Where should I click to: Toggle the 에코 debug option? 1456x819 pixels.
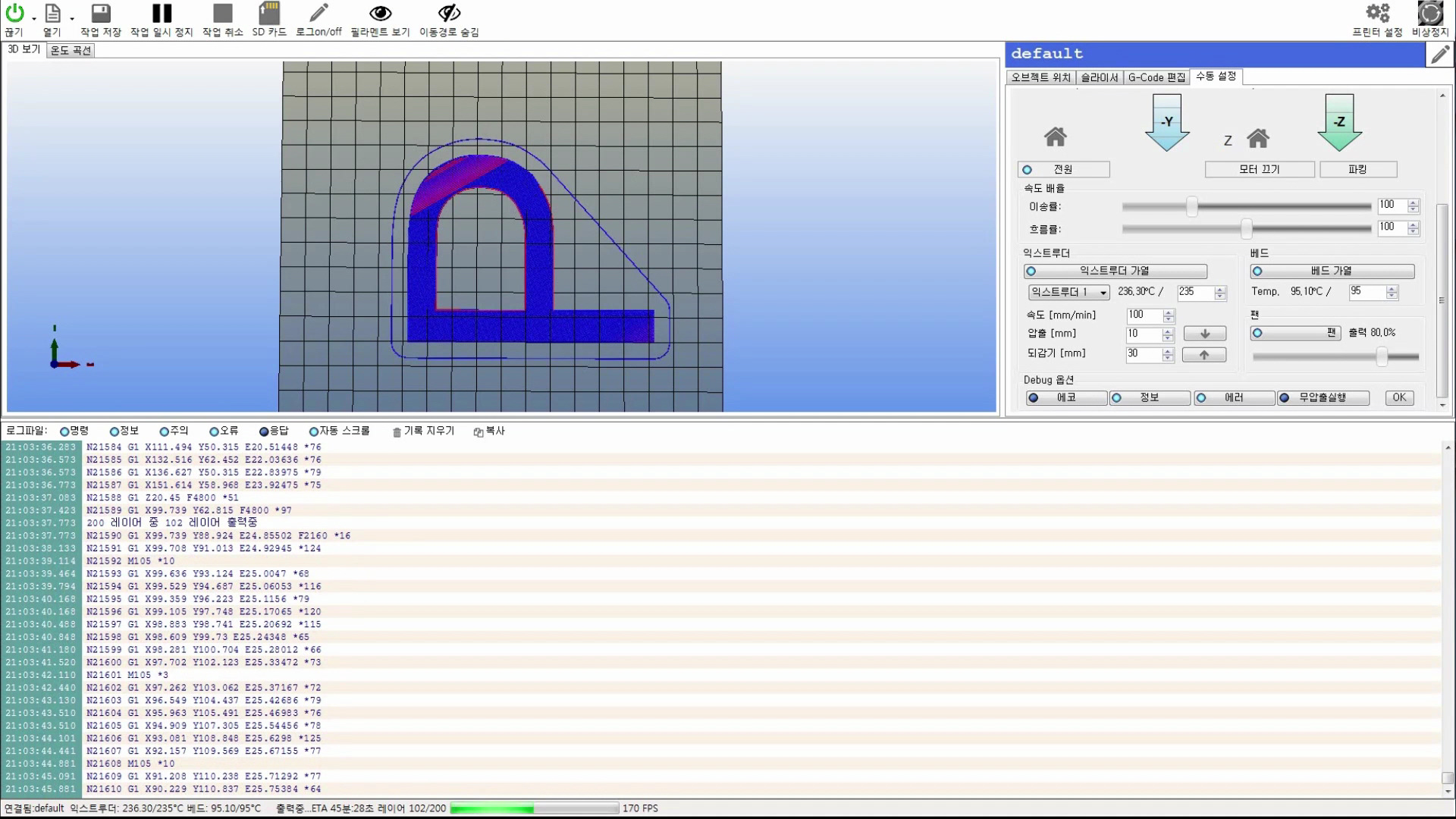[x=1065, y=397]
